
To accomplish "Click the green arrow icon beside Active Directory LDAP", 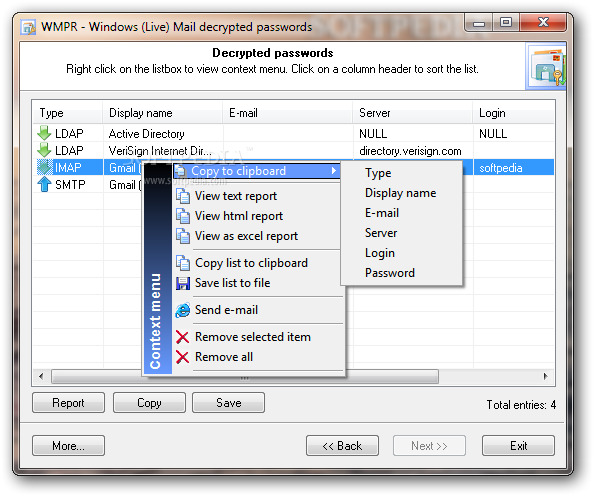I will pos(44,133).
